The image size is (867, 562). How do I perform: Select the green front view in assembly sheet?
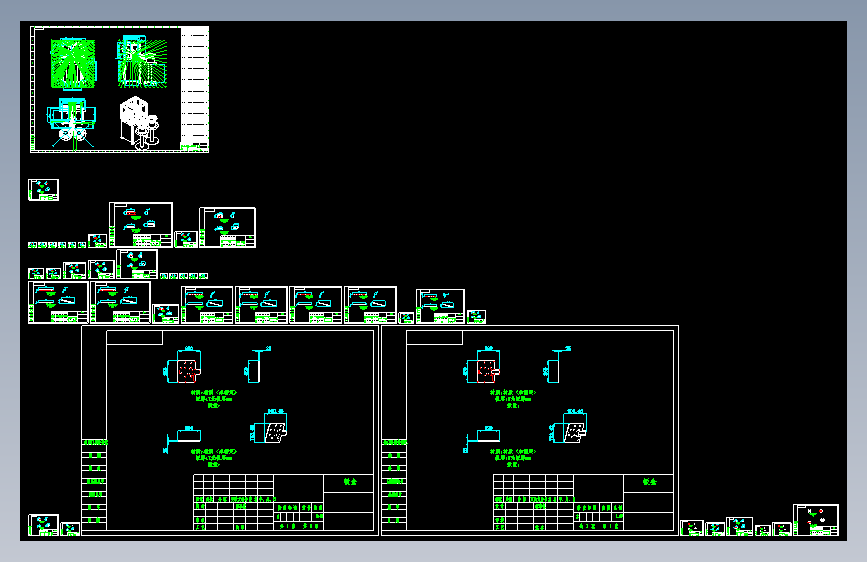(73, 63)
